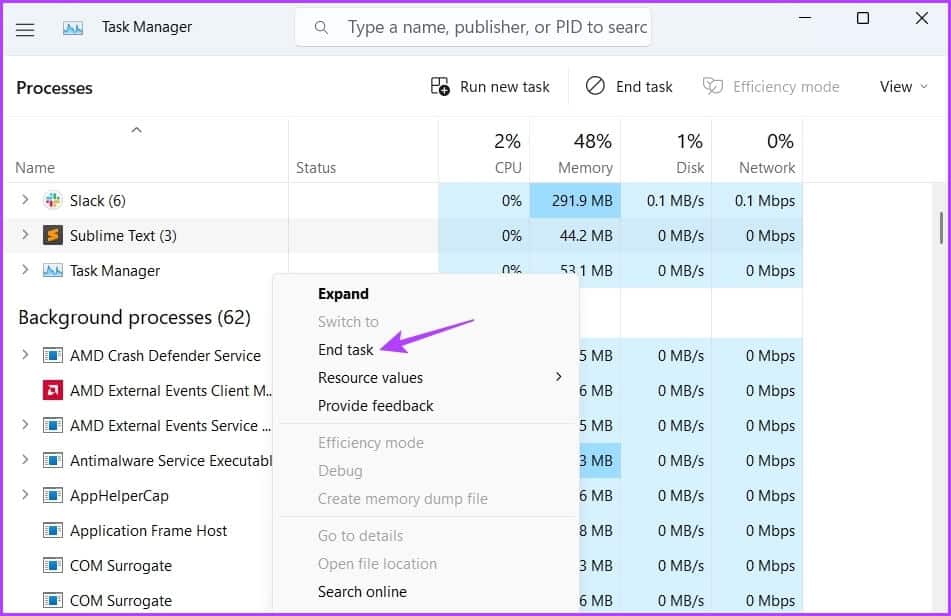Expand the AppHelperCap process row
Viewport: 951px width, 616px height.
tap(25, 495)
